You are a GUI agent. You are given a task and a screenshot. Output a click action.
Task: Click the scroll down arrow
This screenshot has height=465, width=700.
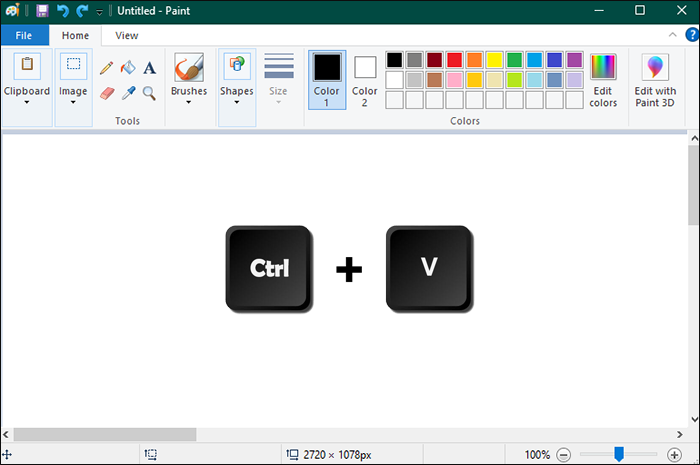coord(694,419)
